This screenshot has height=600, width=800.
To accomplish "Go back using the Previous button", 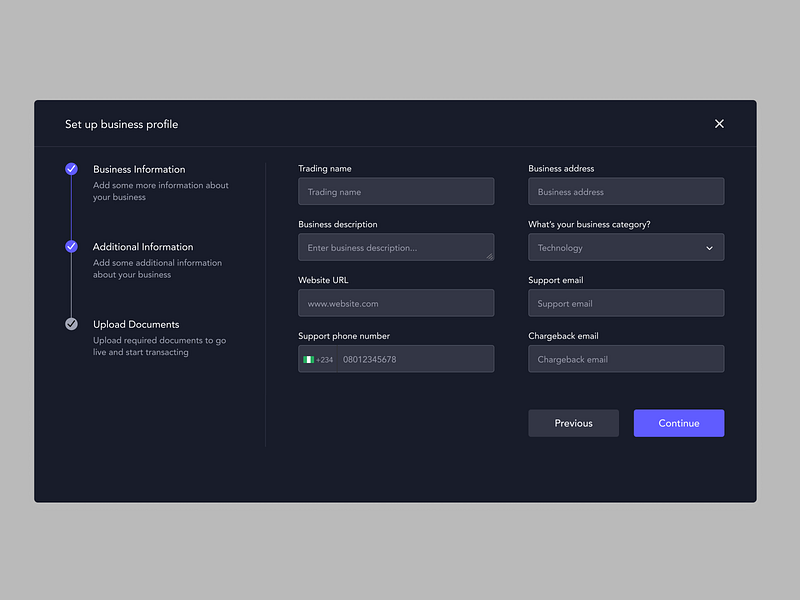I will pos(573,423).
